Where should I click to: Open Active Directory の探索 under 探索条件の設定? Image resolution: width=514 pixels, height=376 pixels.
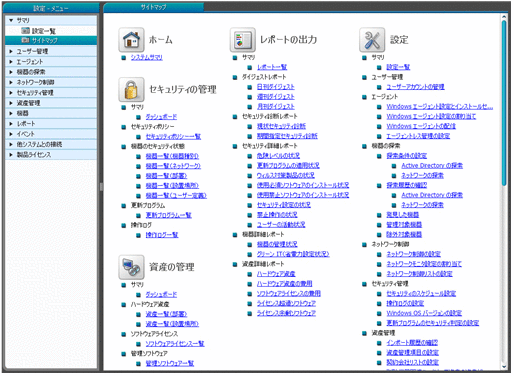click(x=432, y=166)
